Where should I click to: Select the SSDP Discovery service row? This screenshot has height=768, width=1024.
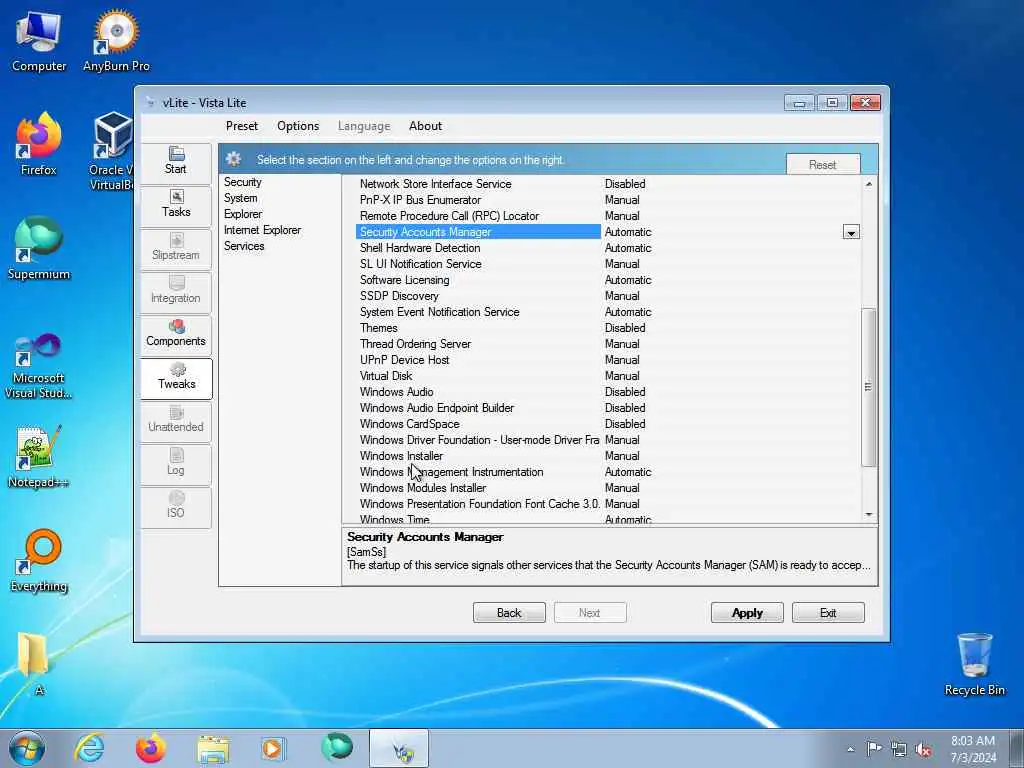click(x=609, y=296)
